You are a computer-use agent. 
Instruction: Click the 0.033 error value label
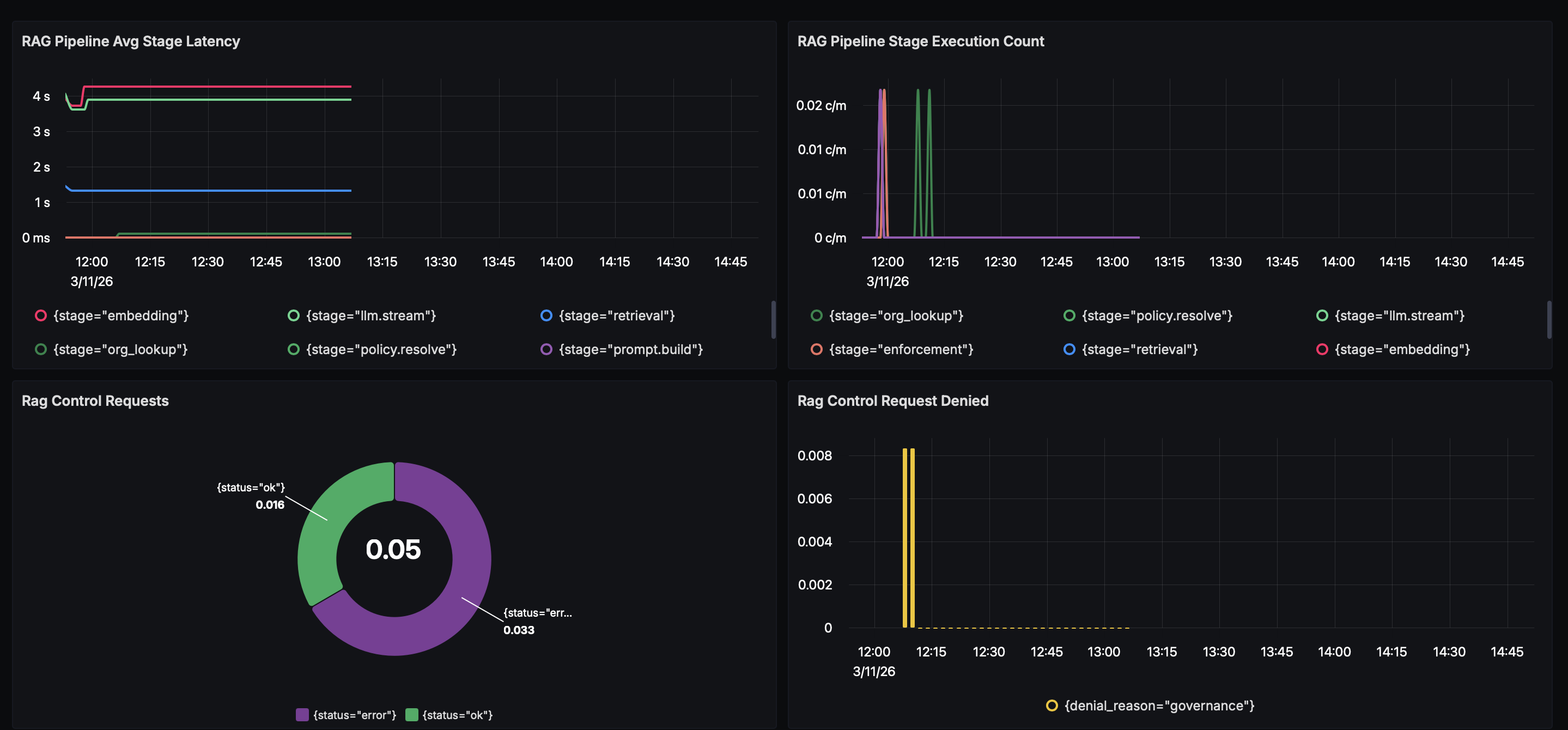point(519,630)
